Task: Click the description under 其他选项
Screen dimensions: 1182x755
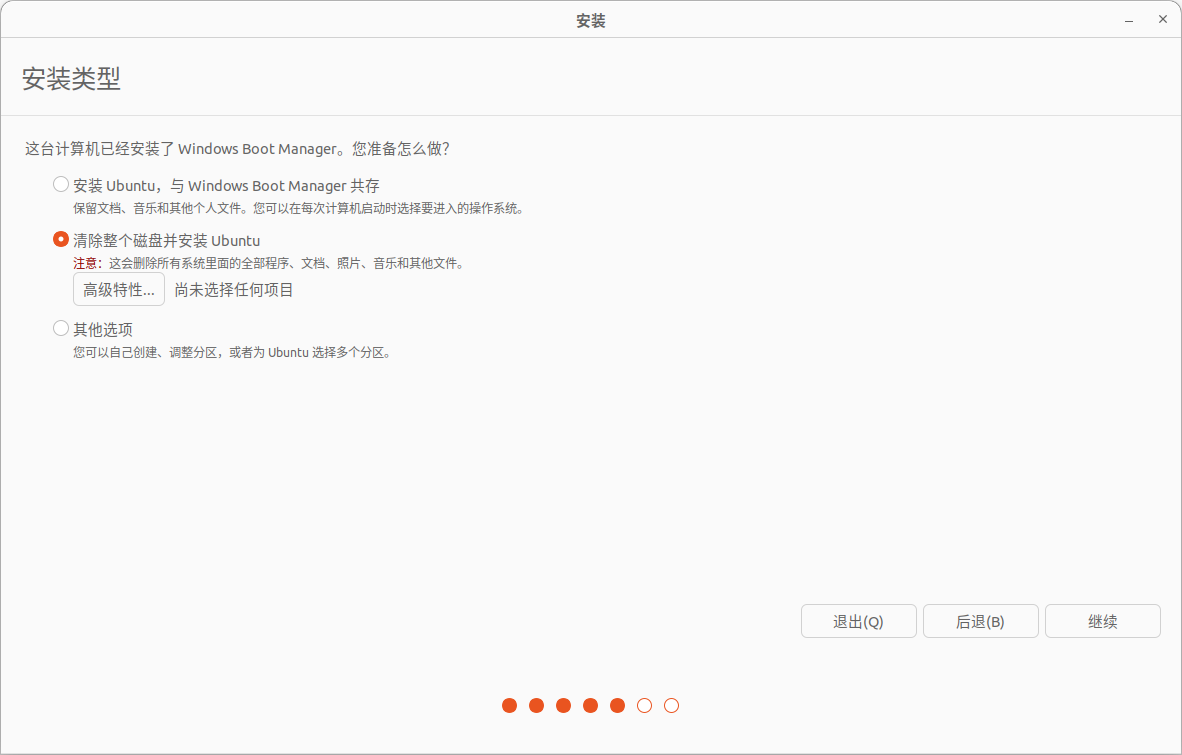Action: point(232,352)
